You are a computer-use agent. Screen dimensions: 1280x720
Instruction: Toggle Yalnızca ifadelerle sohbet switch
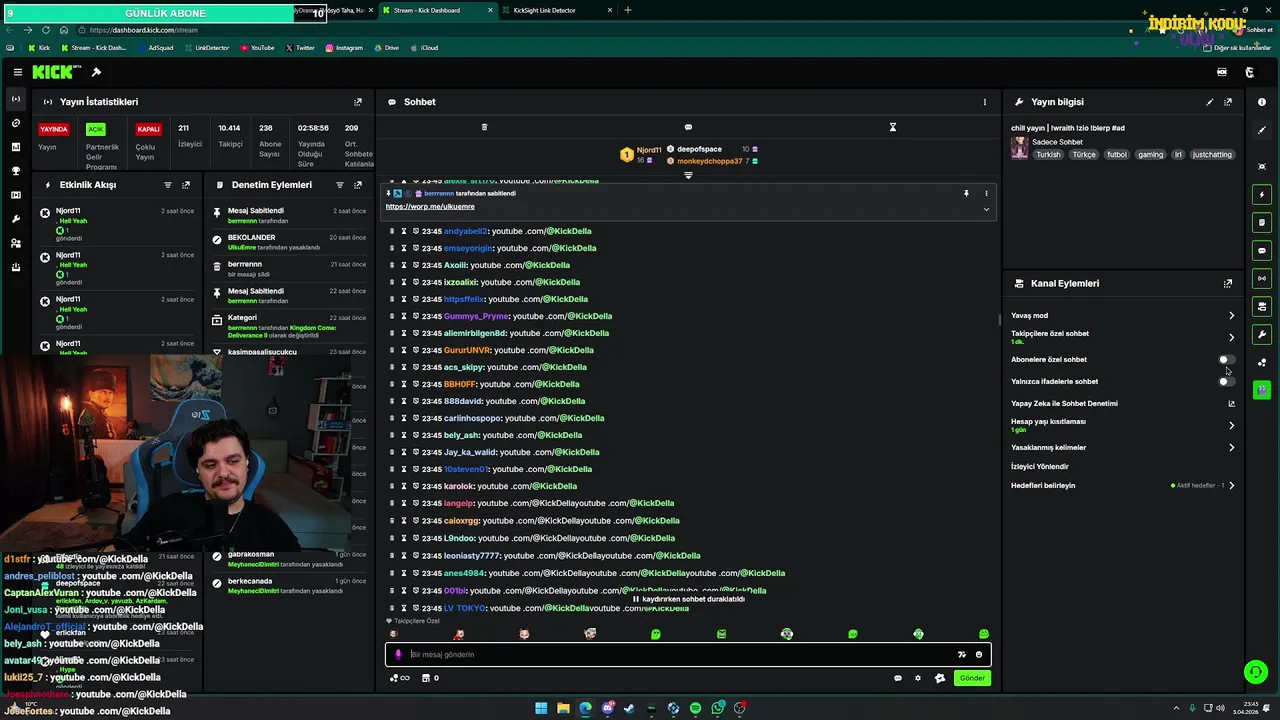coord(1226,381)
